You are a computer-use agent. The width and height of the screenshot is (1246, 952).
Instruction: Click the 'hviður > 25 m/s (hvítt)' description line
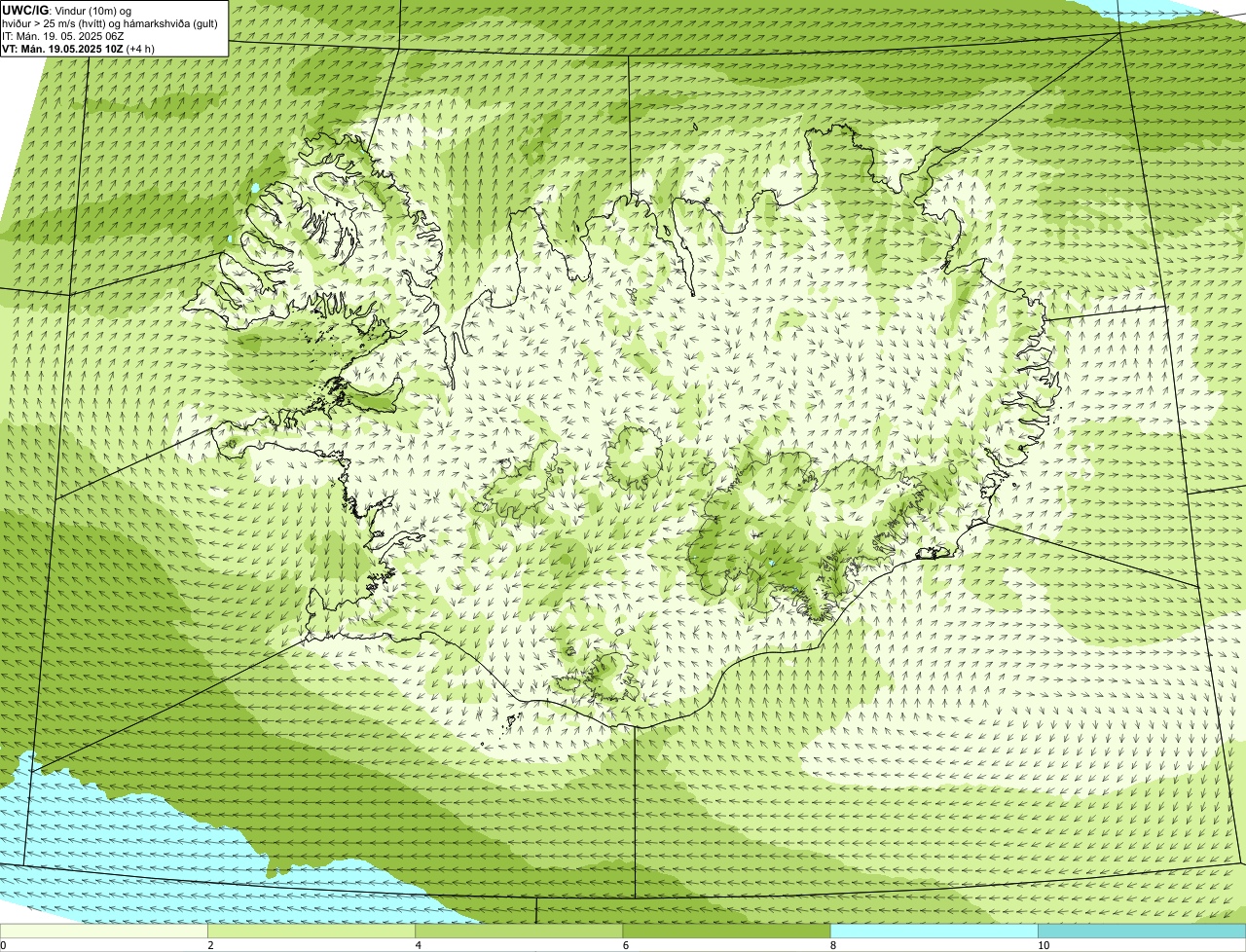pos(110,22)
